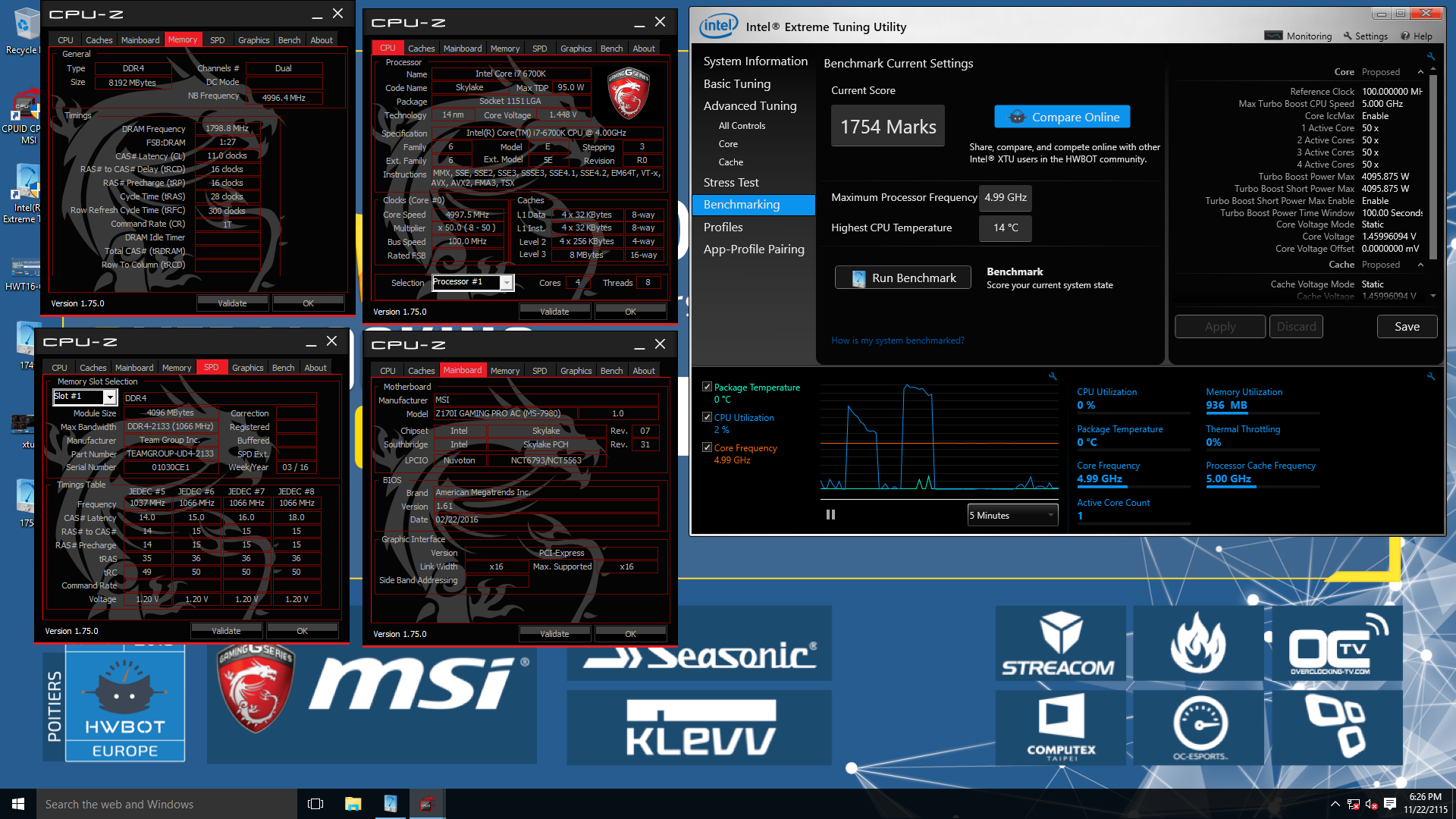Open the Caches tab in CPU-Z Memory window
Image resolution: width=1456 pixels, height=819 pixels.
coord(99,40)
